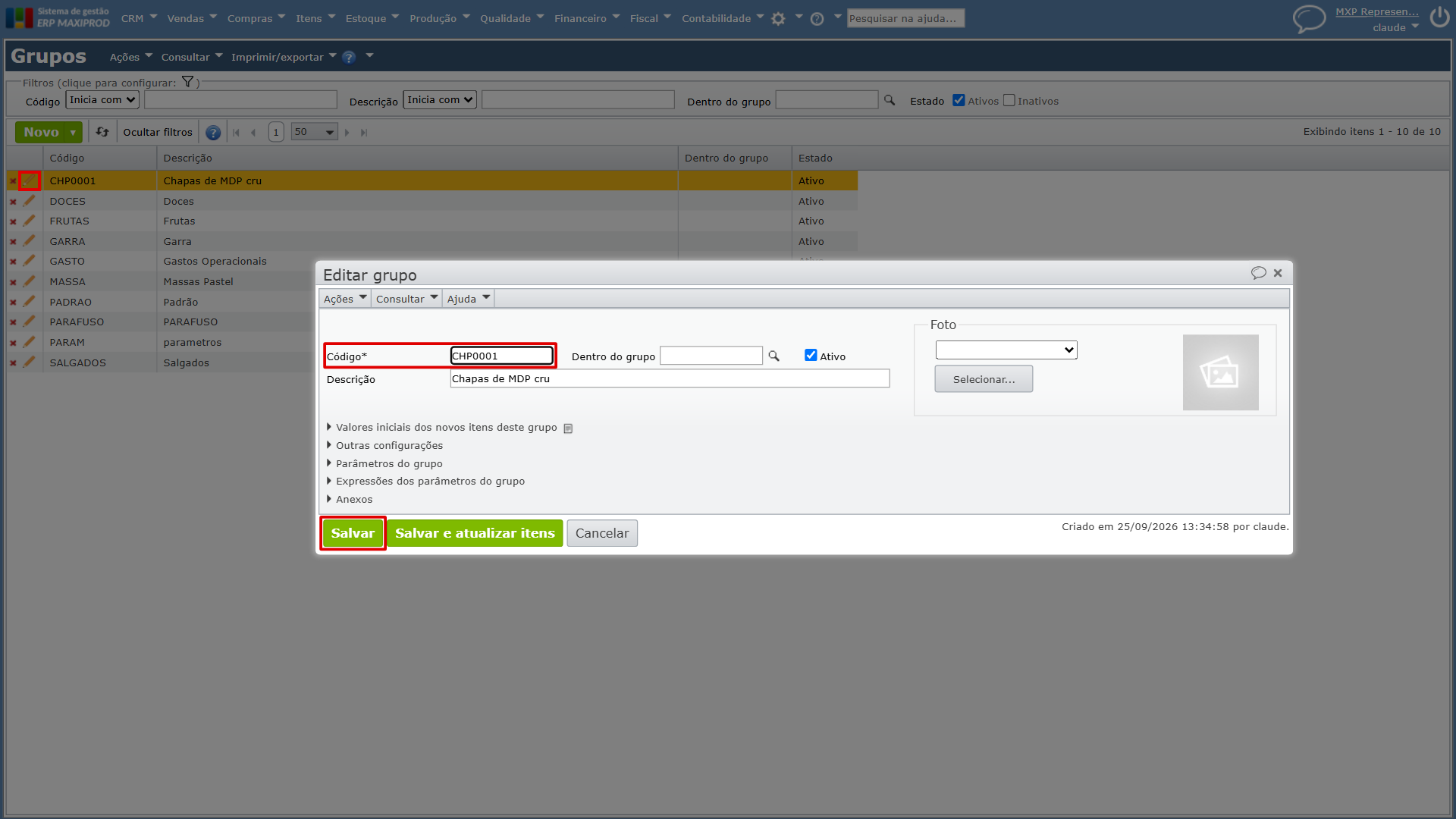Click the refresh list icon
This screenshot has height=819, width=1456.
[x=102, y=132]
